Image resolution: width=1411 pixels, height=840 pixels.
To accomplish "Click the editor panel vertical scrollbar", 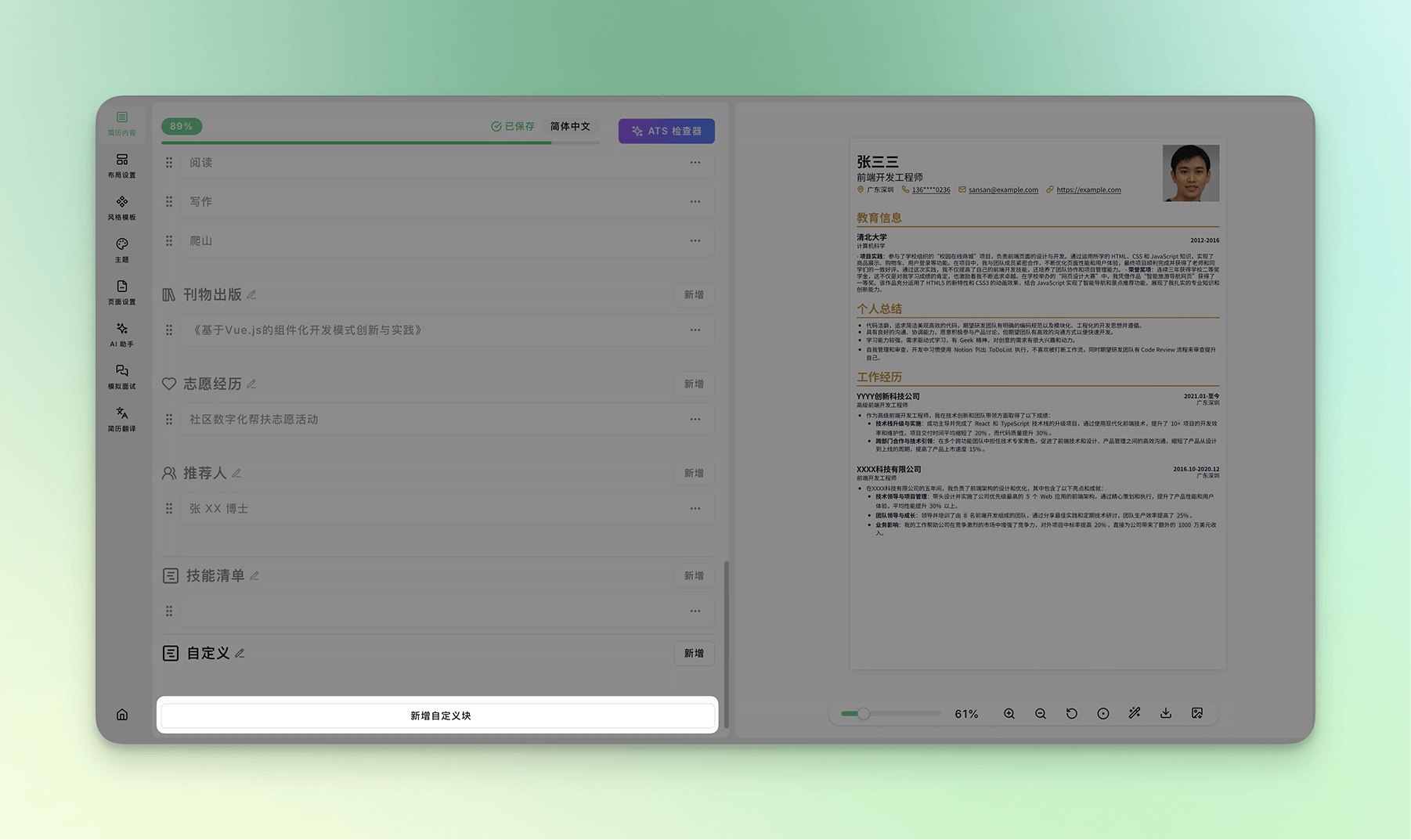I will click(726, 644).
